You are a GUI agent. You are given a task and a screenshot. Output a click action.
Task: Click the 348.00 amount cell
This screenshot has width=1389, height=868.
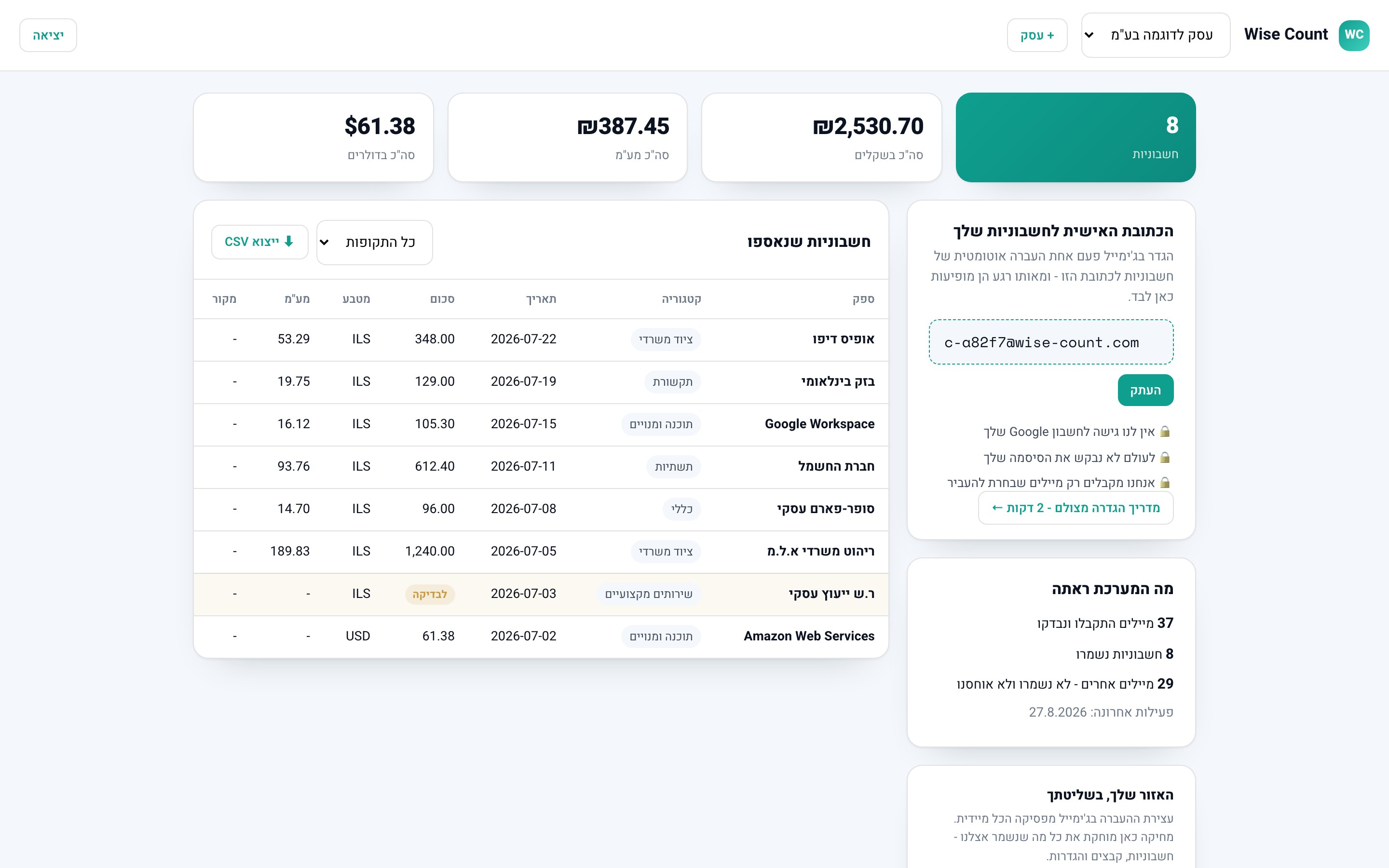(x=435, y=339)
